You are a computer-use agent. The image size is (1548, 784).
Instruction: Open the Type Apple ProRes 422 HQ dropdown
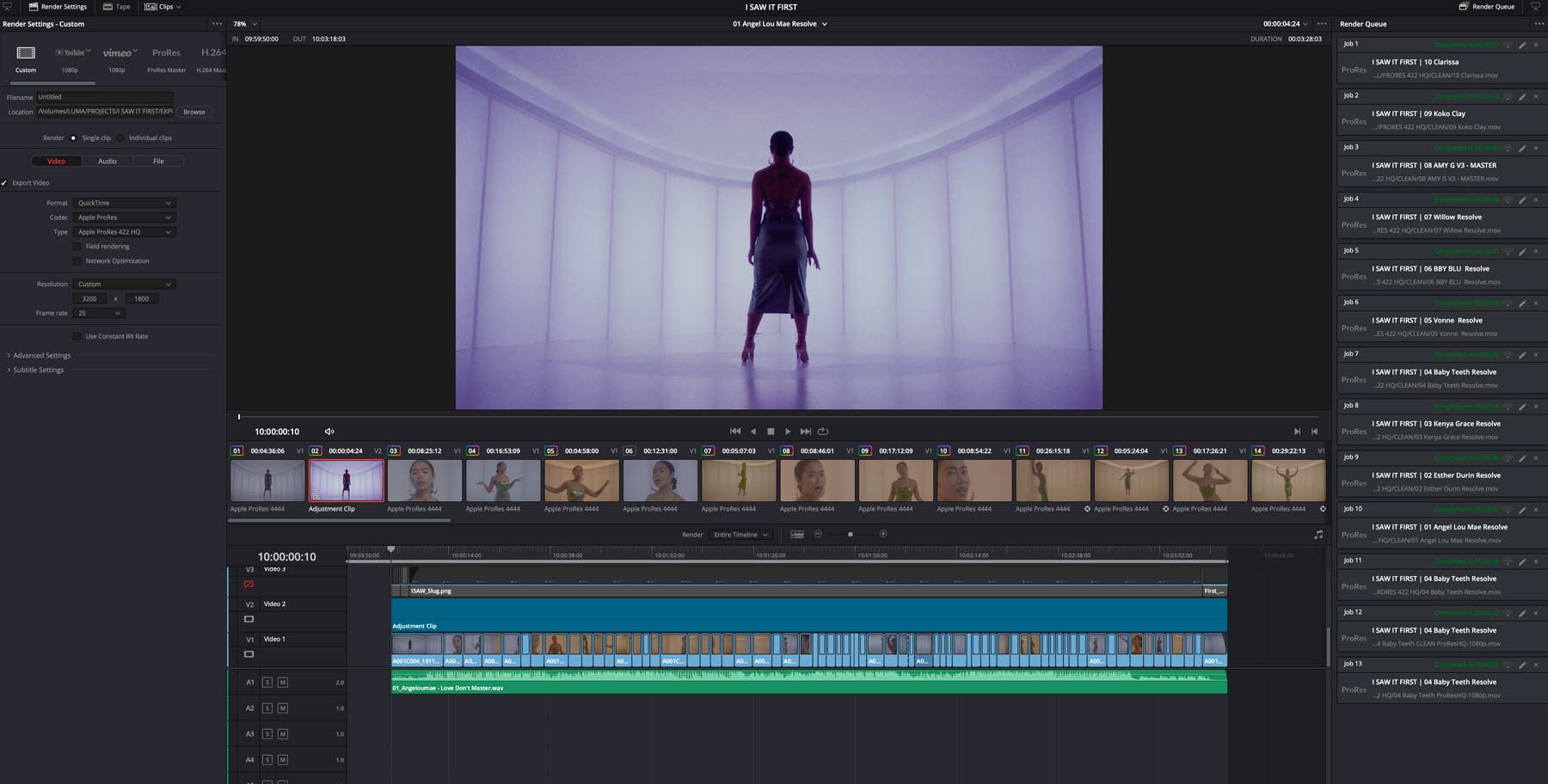(124, 232)
